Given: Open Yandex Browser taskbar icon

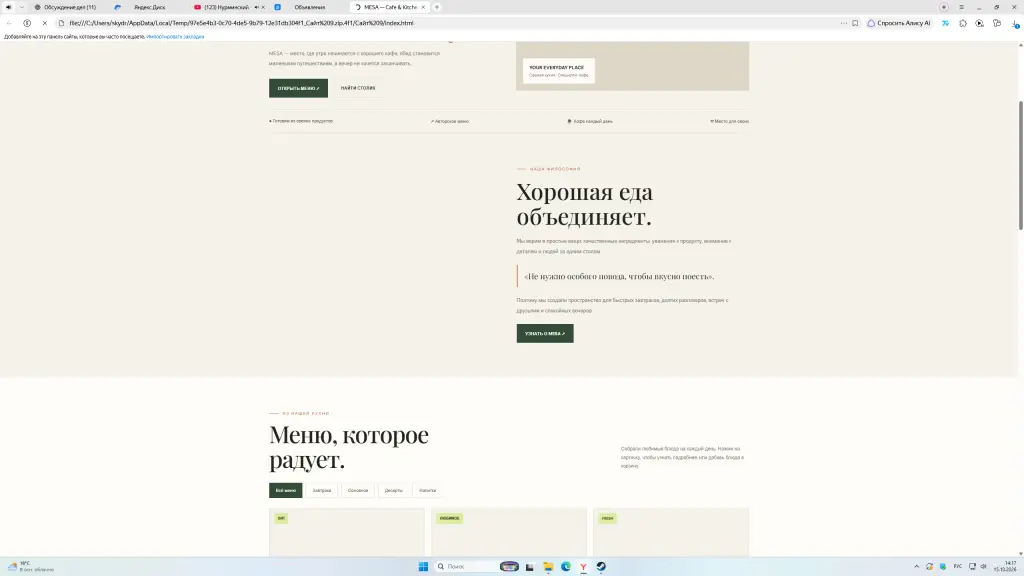Looking at the screenshot, I should (583, 566).
